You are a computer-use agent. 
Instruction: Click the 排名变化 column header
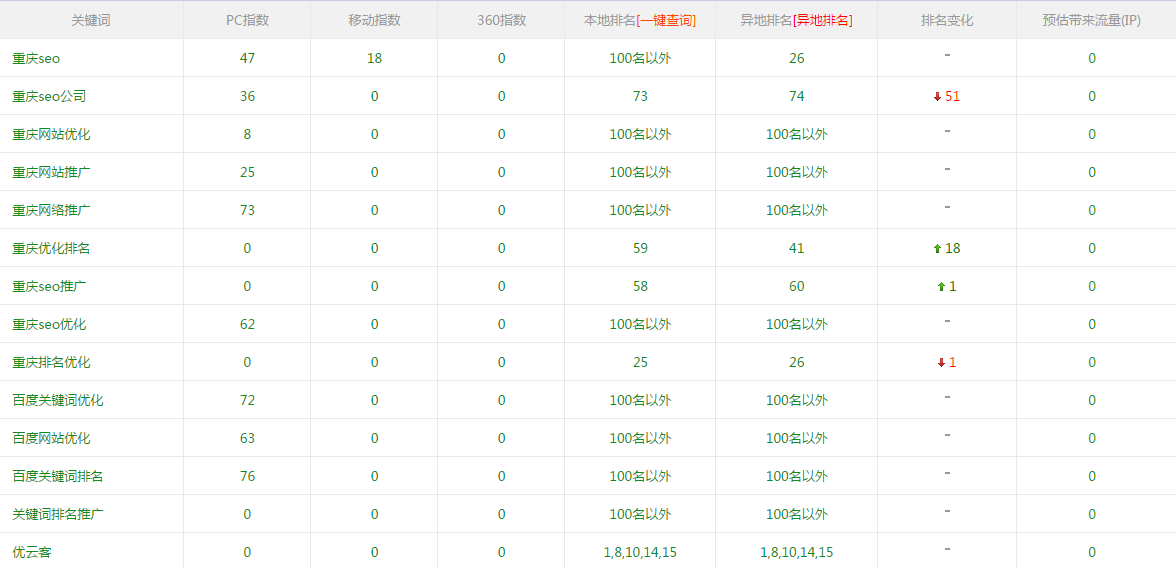(x=946, y=20)
